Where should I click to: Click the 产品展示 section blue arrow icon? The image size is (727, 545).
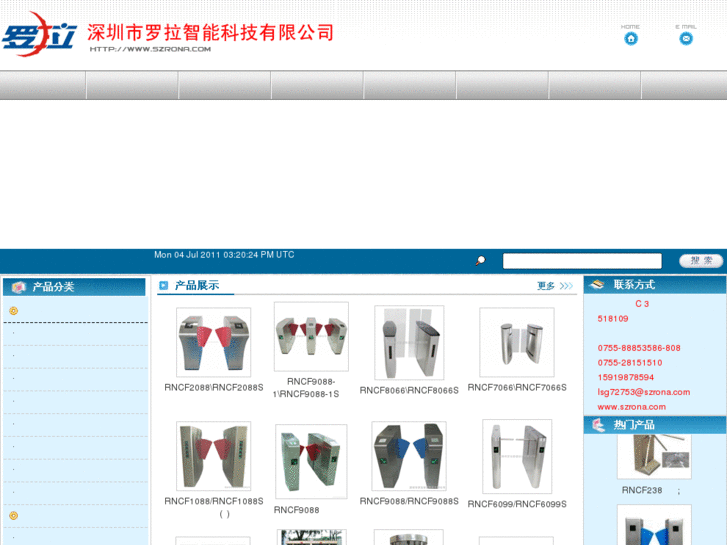[163, 285]
